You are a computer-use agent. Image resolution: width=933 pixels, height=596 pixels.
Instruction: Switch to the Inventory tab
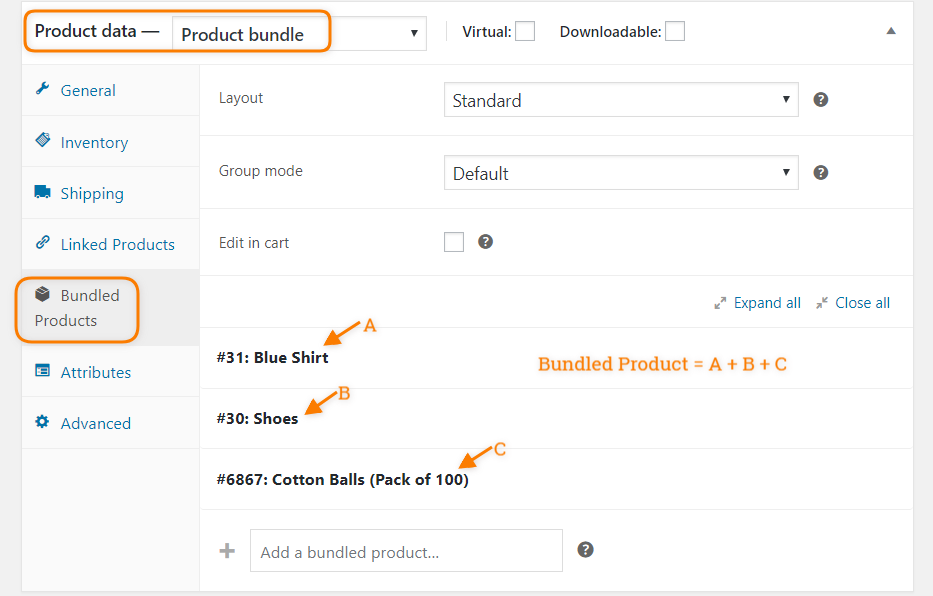111,142
